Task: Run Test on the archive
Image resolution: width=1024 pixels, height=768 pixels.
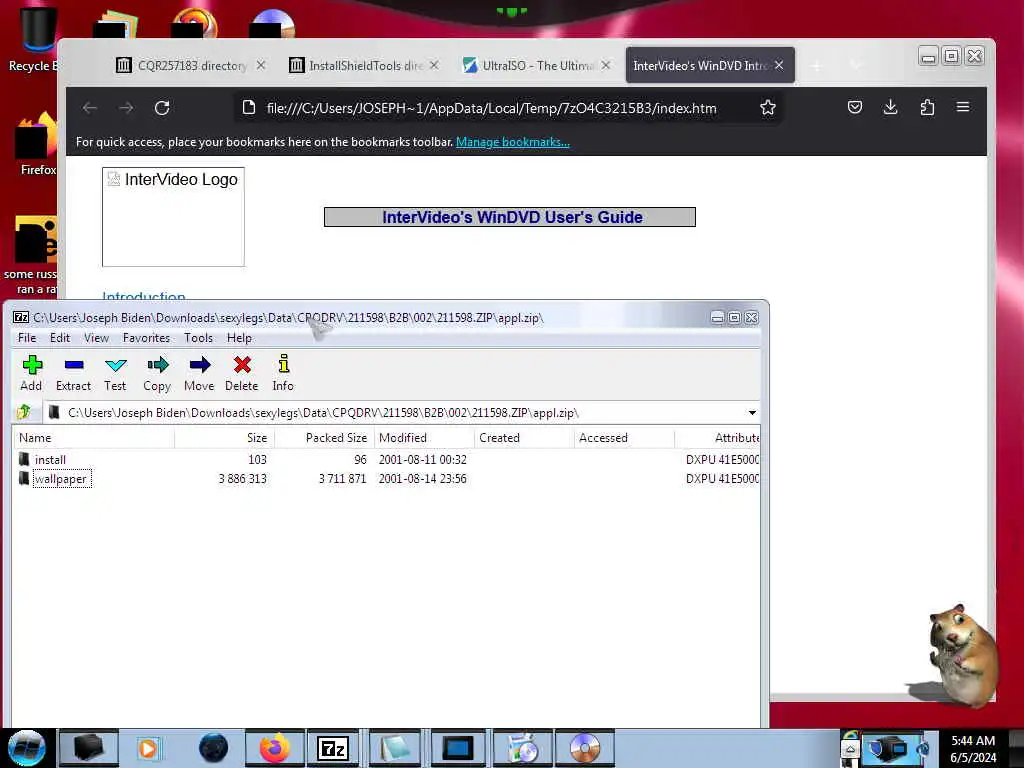Action: pyautogui.click(x=115, y=373)
